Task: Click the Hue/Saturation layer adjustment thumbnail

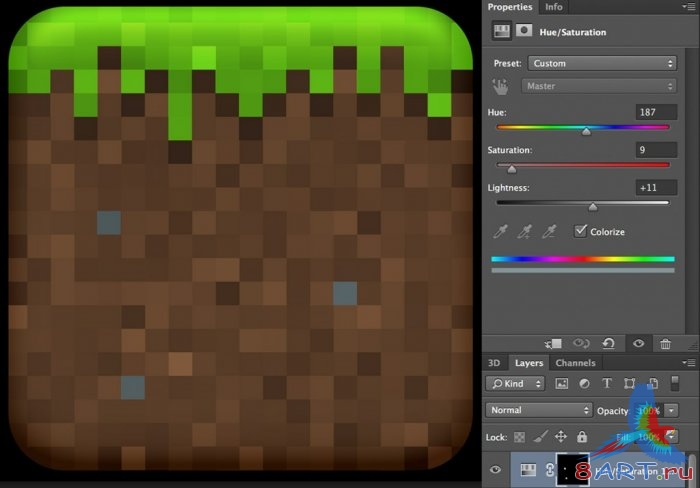Action: [528, 470]
